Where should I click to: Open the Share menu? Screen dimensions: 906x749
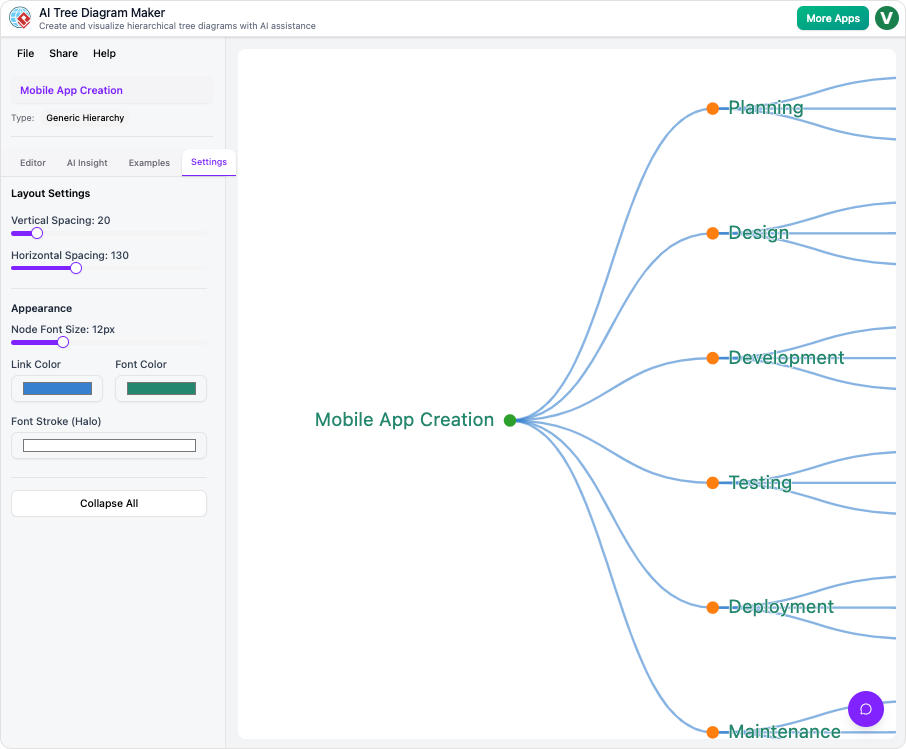(63, 53)
